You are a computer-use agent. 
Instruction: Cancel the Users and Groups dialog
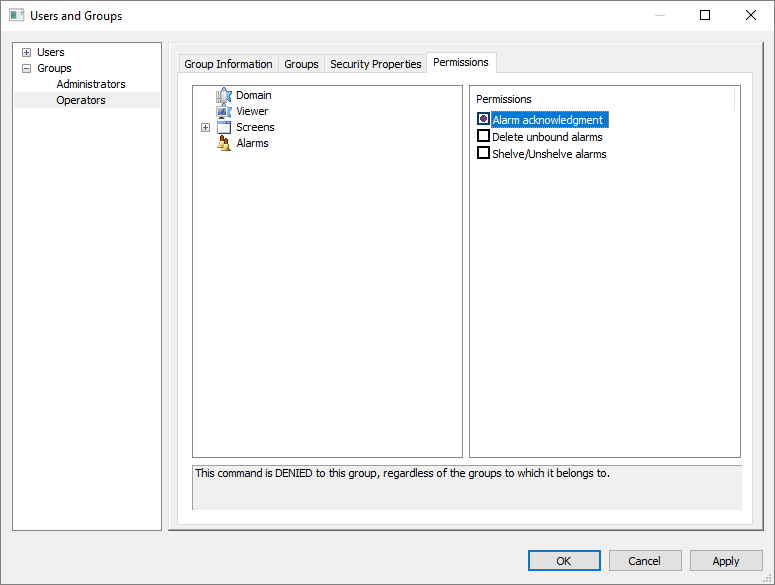coord(645,561)
